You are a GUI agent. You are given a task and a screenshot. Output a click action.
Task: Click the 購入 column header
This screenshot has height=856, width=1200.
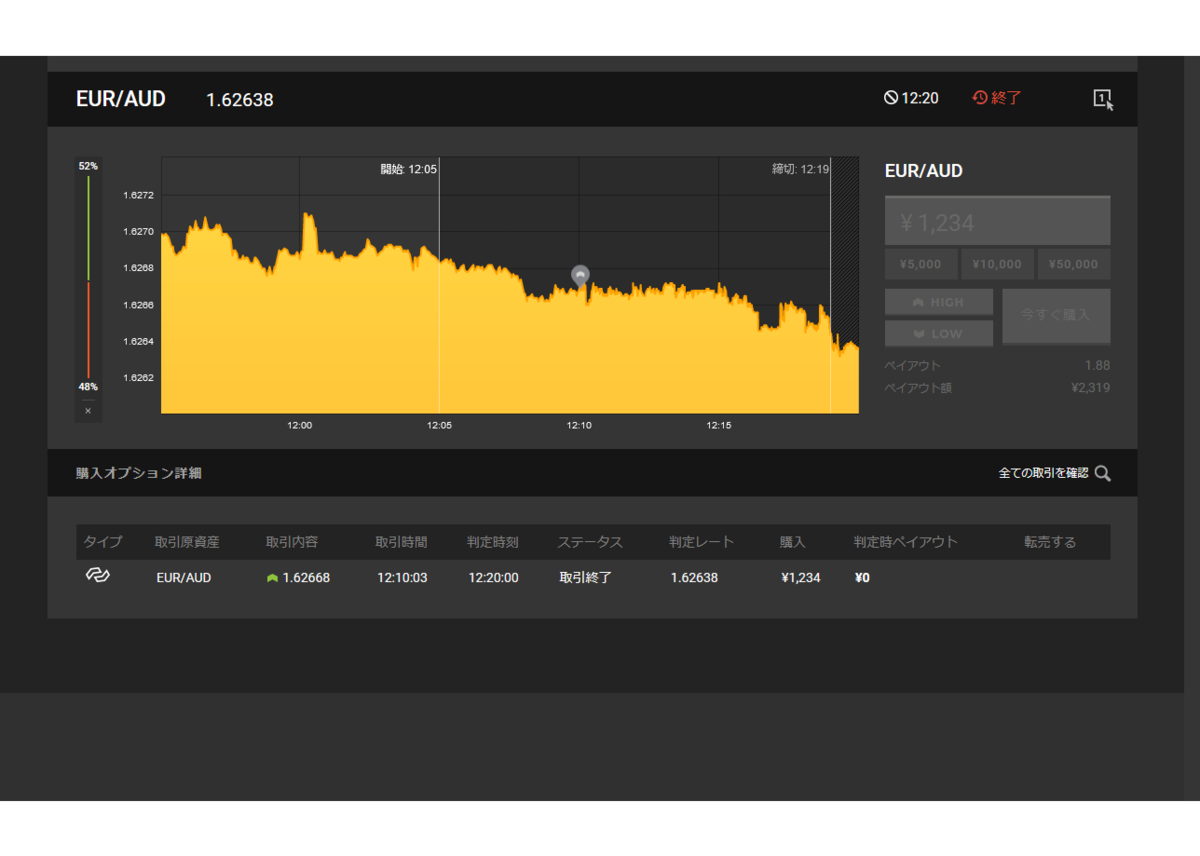793,542
